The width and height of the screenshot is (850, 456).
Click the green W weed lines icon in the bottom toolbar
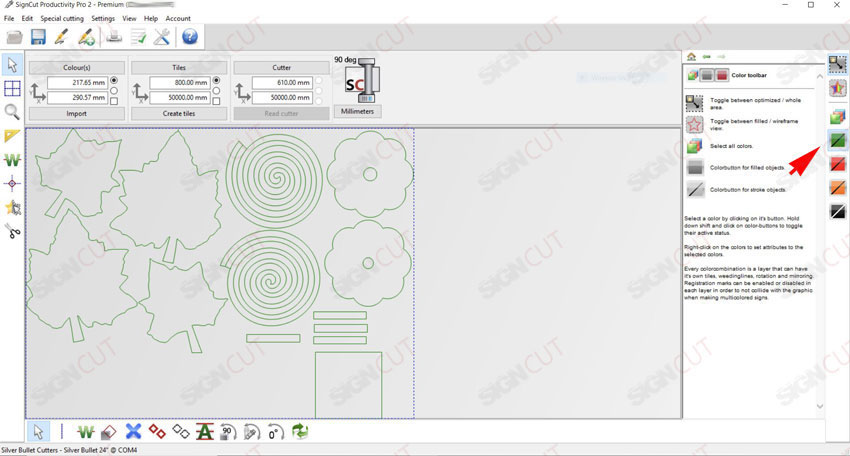point(85,432)
